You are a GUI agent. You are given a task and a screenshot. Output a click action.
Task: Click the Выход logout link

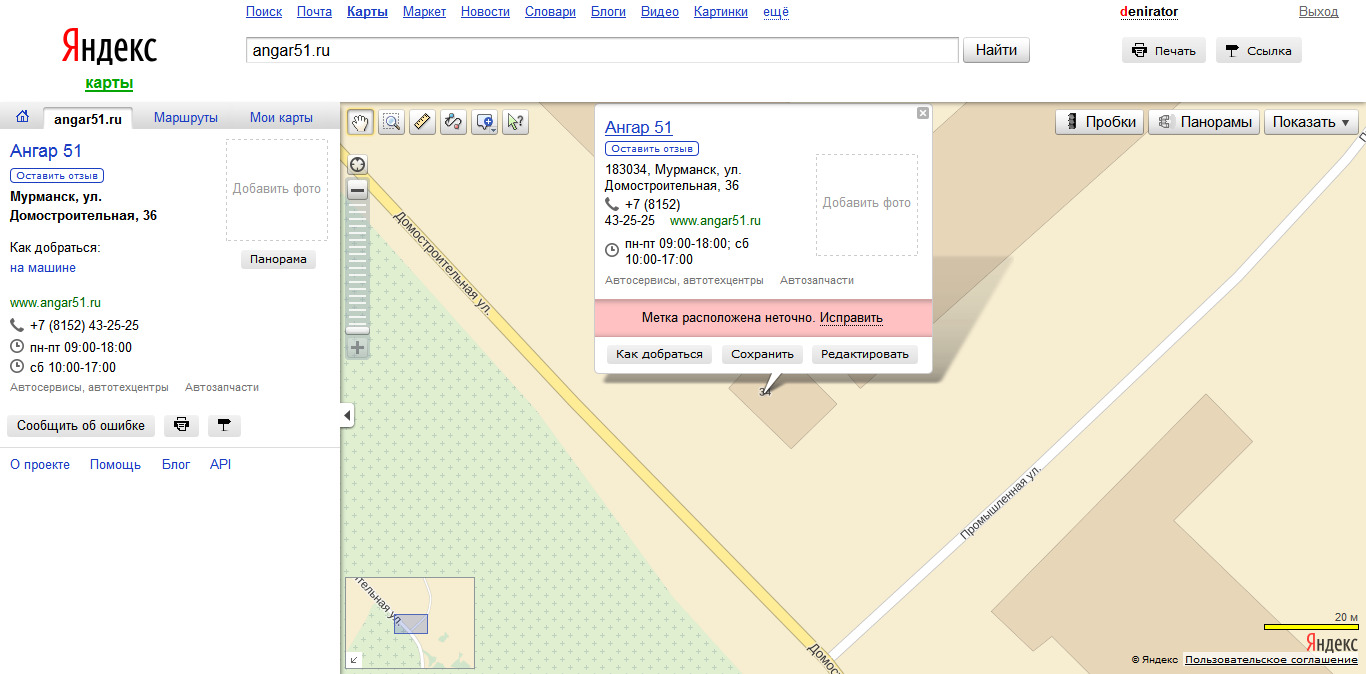[x=1318, y=12]
